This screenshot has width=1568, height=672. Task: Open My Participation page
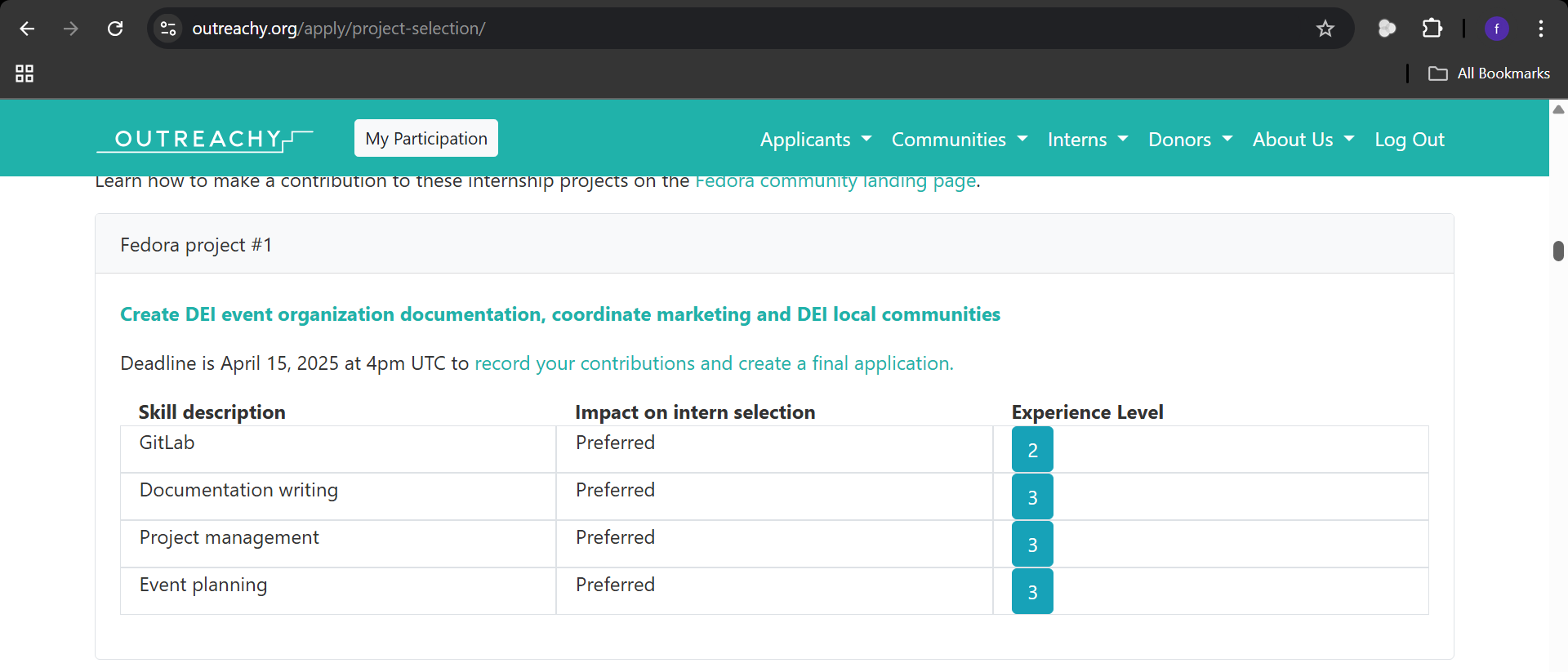[426, 138]
